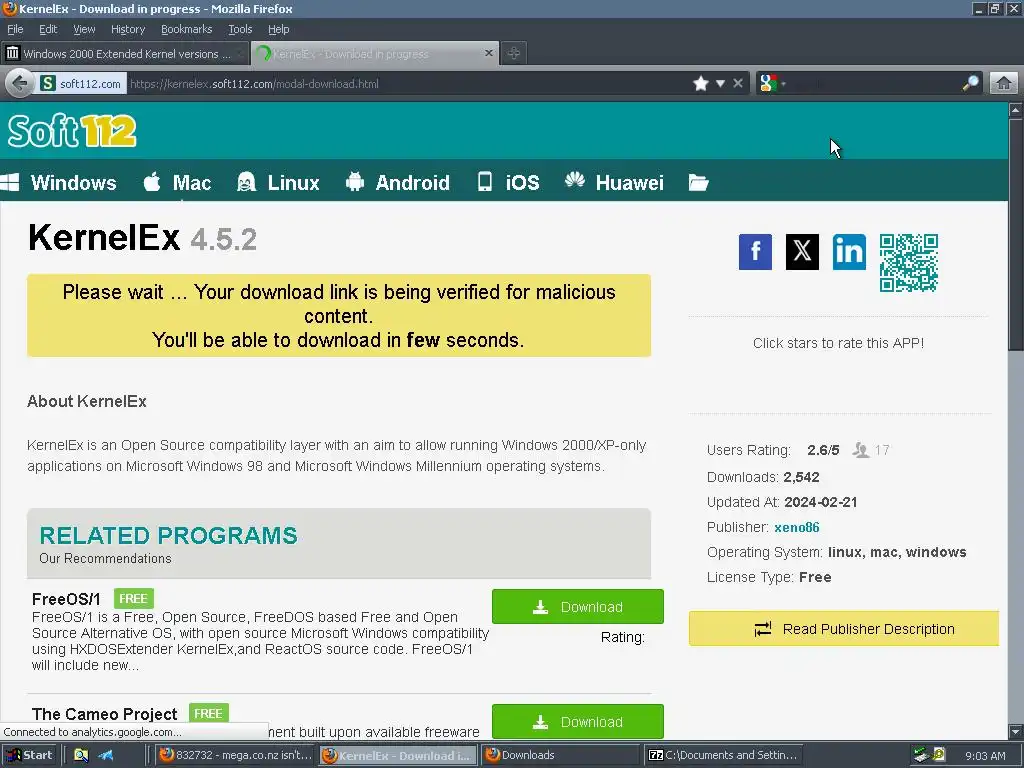Viewport: 1024px width, 768px height.
Task: Click the KernelEx 4.5.2 heading
Action: (142, 238)
